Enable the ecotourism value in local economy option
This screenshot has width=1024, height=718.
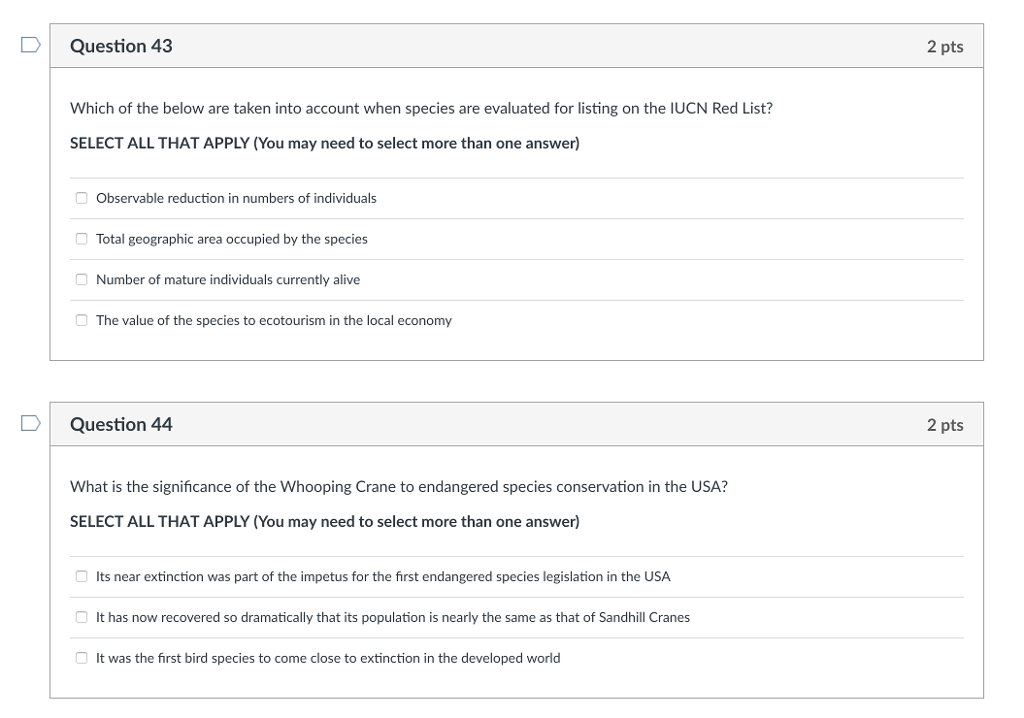(x=82, y=320)
